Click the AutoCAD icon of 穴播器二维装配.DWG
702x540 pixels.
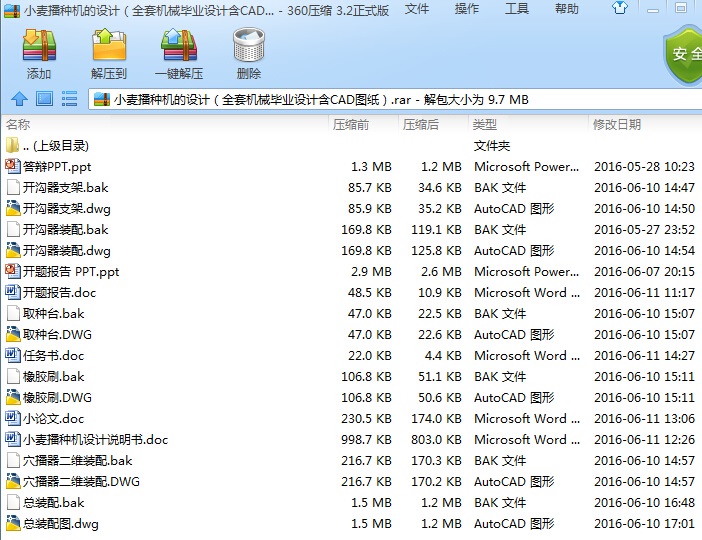(x=13, y=481)
